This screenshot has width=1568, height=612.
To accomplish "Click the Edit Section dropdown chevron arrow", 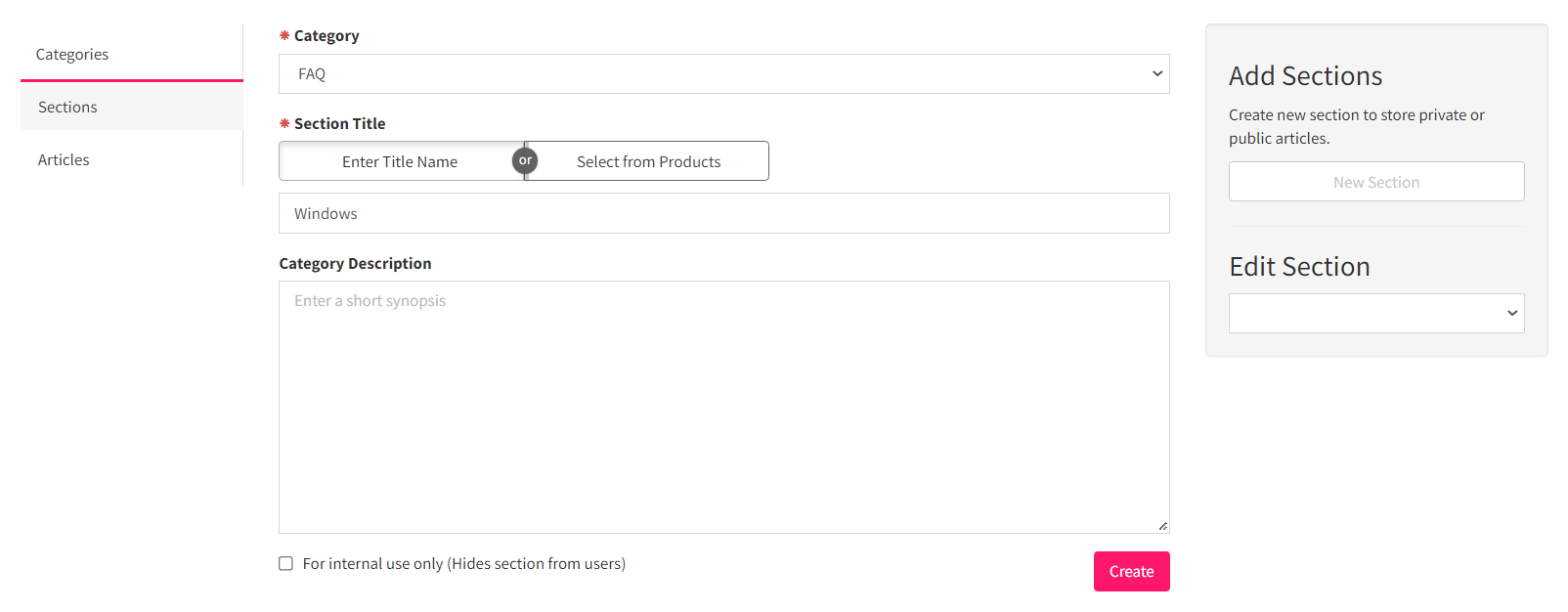I will tap(1512, 314).
